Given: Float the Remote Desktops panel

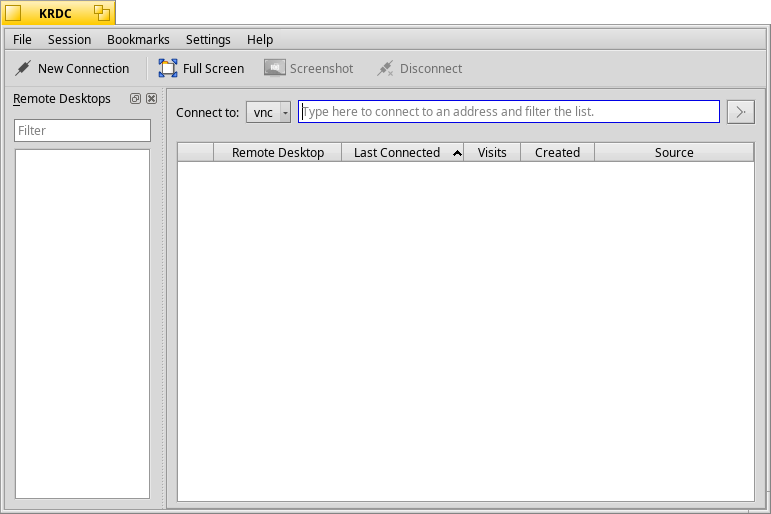Looking at the screenshot, I should click(x=135, y=98).
